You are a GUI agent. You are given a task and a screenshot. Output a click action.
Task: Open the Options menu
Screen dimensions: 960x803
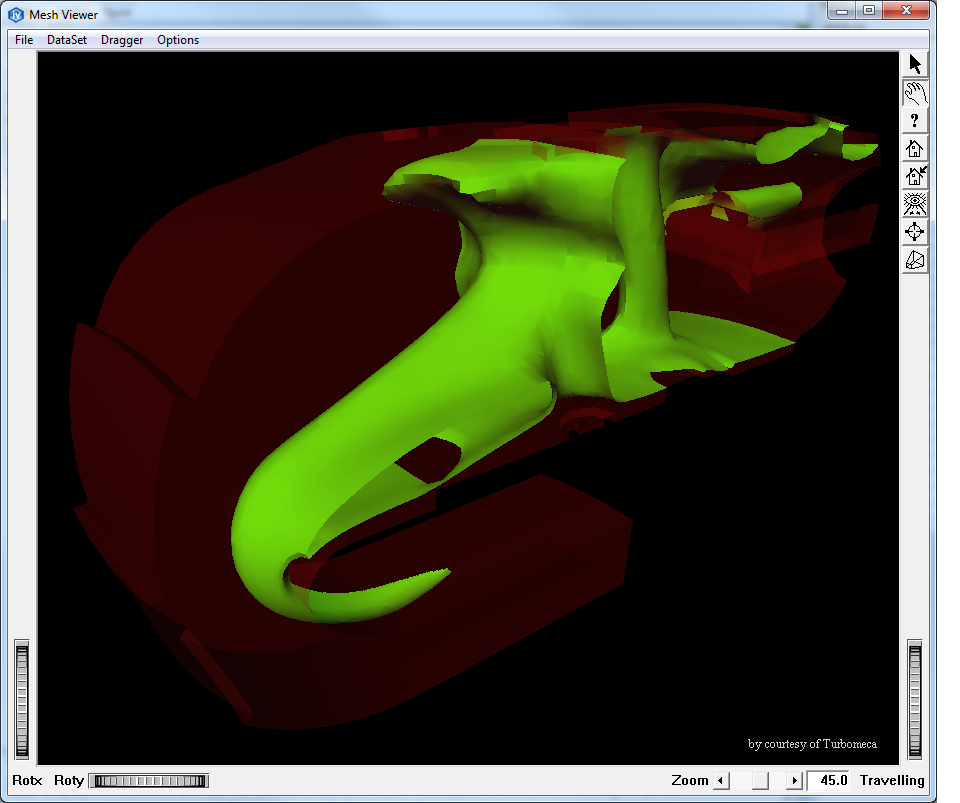pyautogui.click(x=178, y=40)
